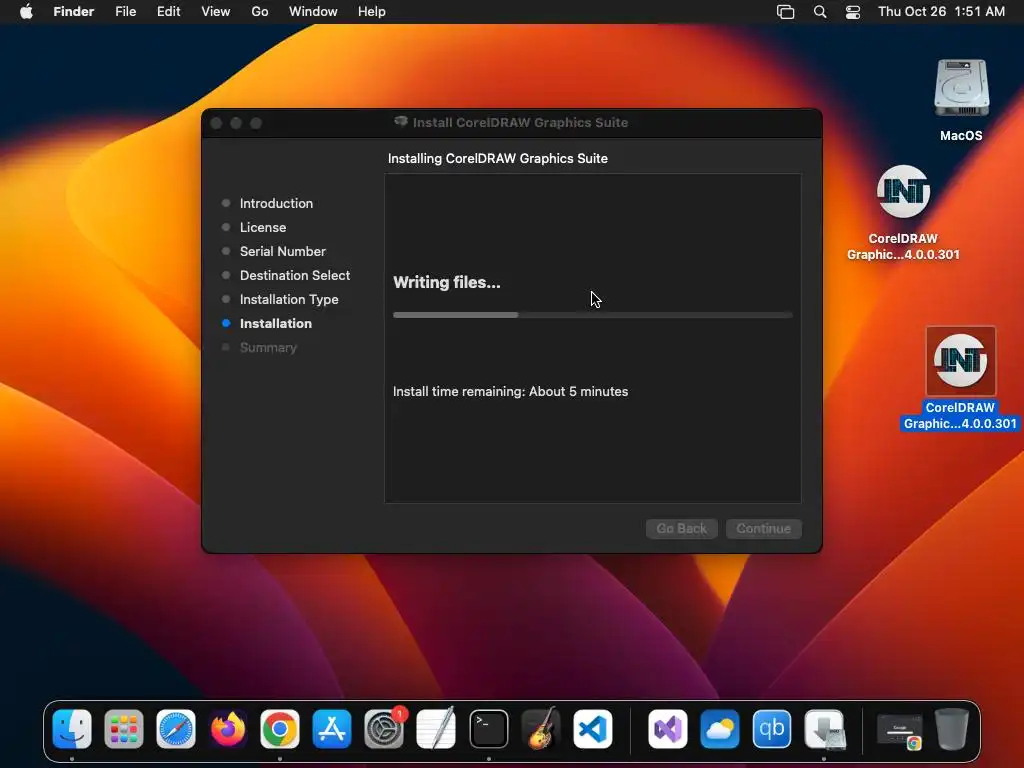Select the Serial Number step
Image resolution: width=1024 pixels, height=768 pixels.
tap(282, 251)
